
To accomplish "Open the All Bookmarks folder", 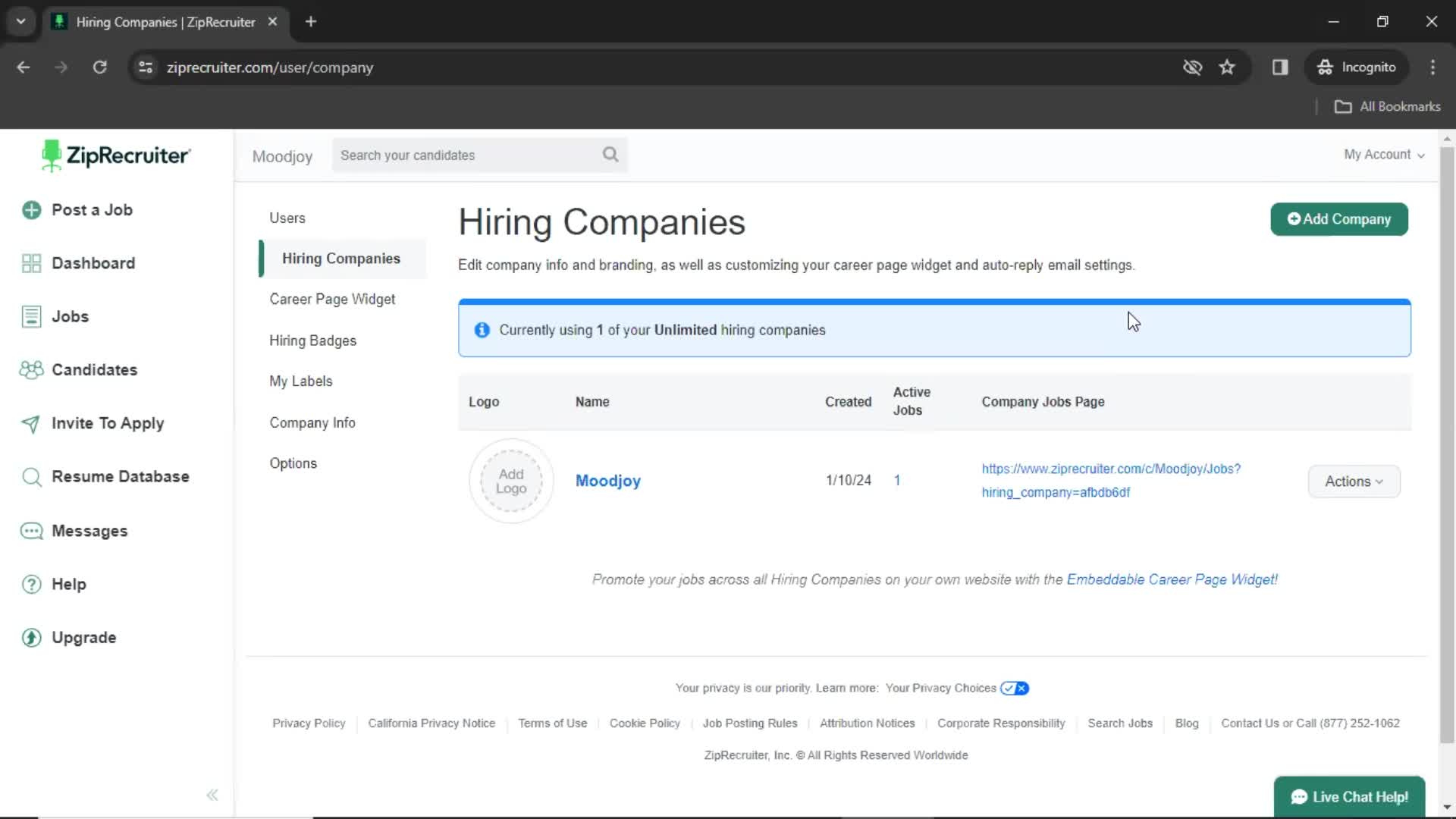I will 1388,107.
